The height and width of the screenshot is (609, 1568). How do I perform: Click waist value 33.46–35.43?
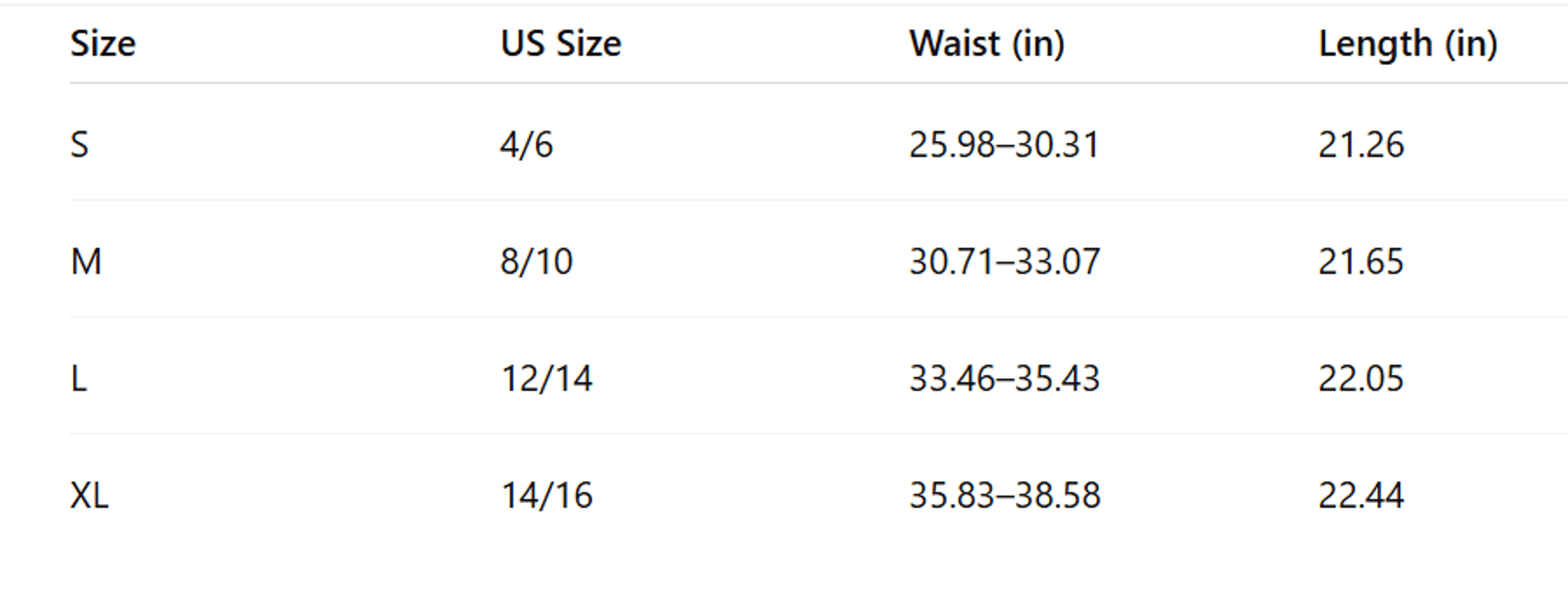pyautogui.click(x=1004, y=378)
